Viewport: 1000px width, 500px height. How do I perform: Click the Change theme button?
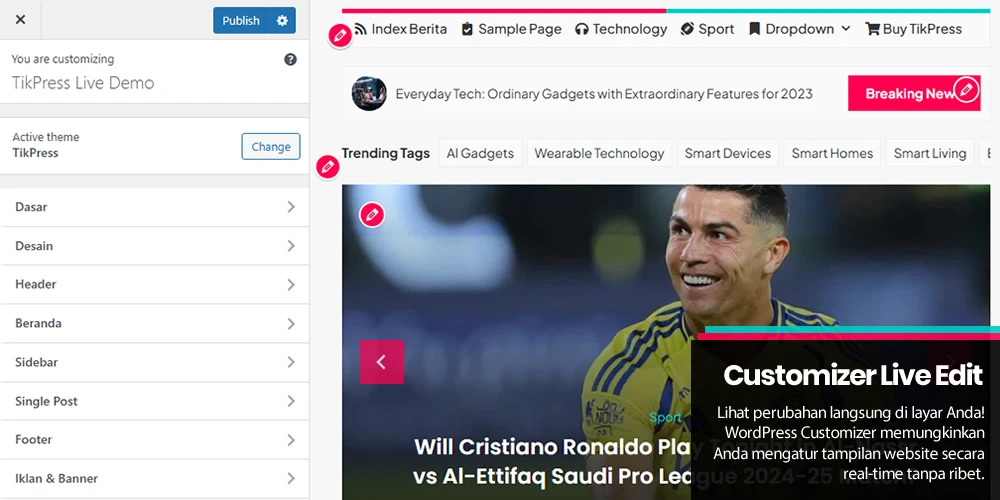click(270, 147)
